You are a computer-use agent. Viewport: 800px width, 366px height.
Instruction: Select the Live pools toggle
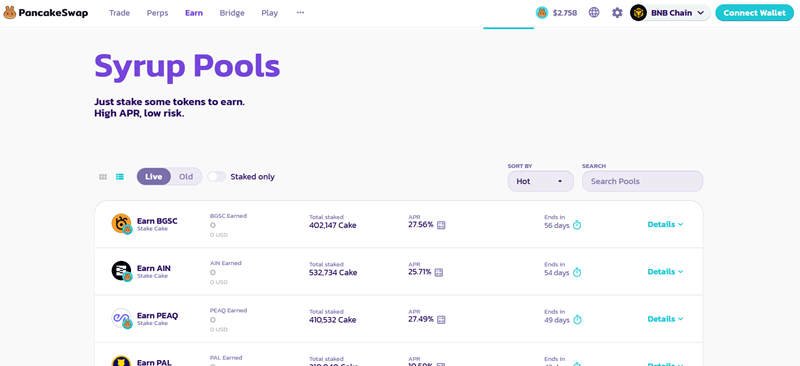pyautogui.click(x=154, y=177)
